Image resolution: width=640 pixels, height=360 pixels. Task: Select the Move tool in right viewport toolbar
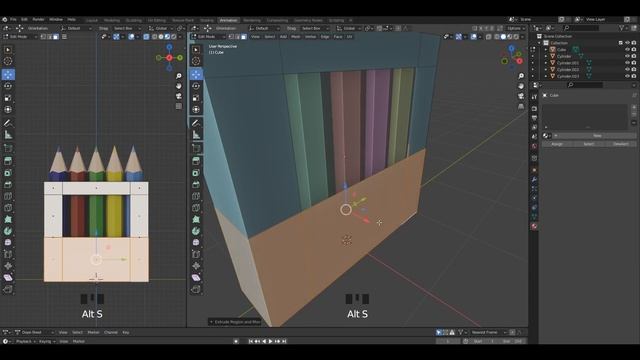(196, 74)
